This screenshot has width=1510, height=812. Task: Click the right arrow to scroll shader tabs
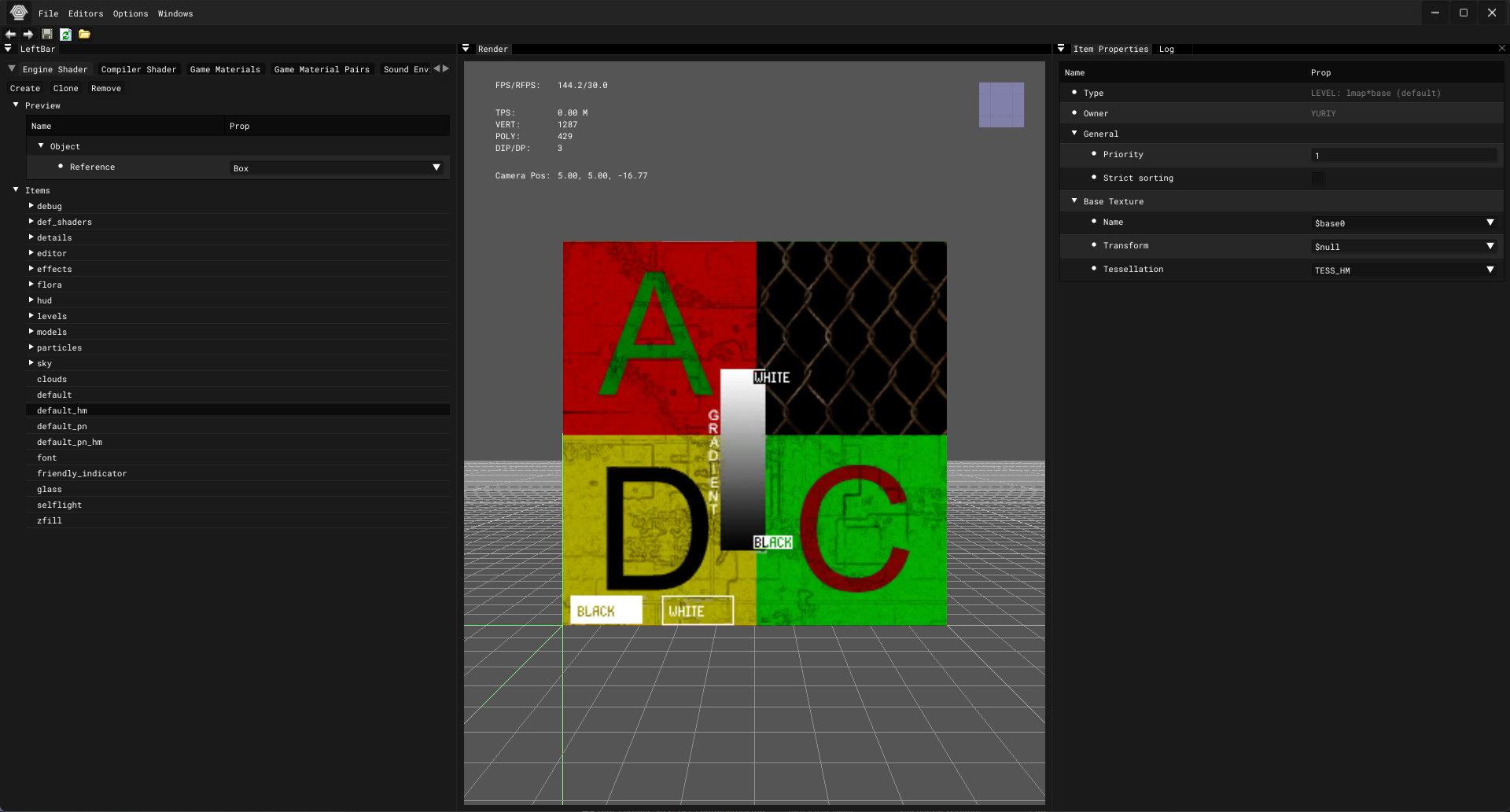coord(447,68)
